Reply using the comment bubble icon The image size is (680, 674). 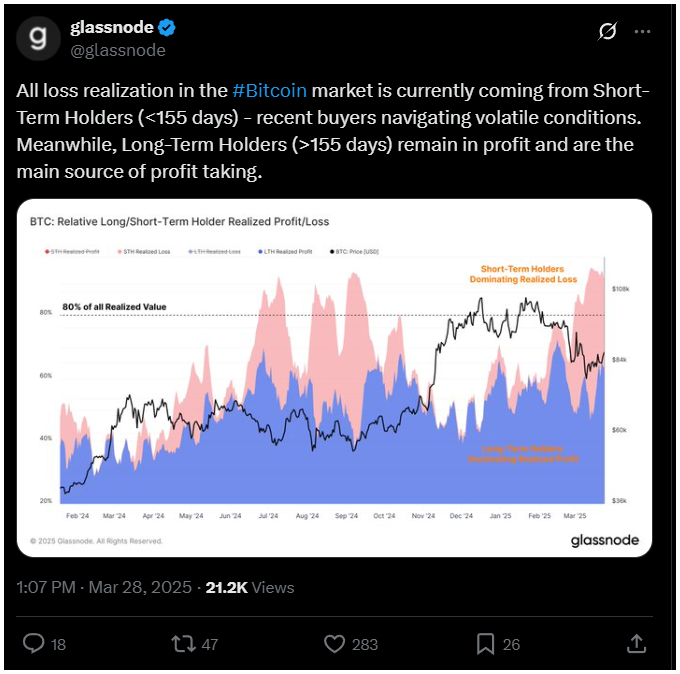(33, 644)
